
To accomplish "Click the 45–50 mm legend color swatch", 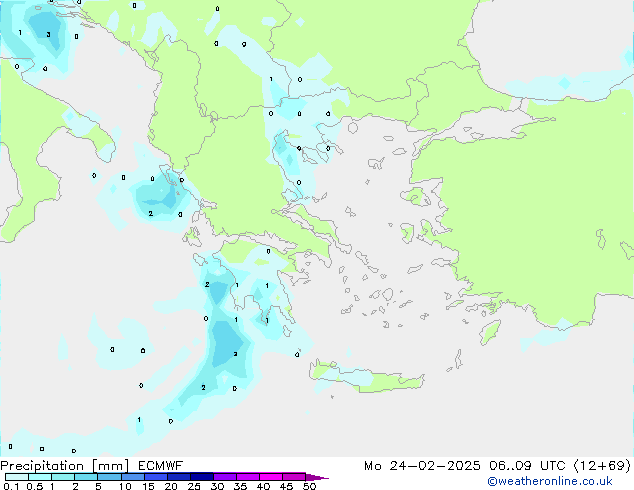I will 294,477.
